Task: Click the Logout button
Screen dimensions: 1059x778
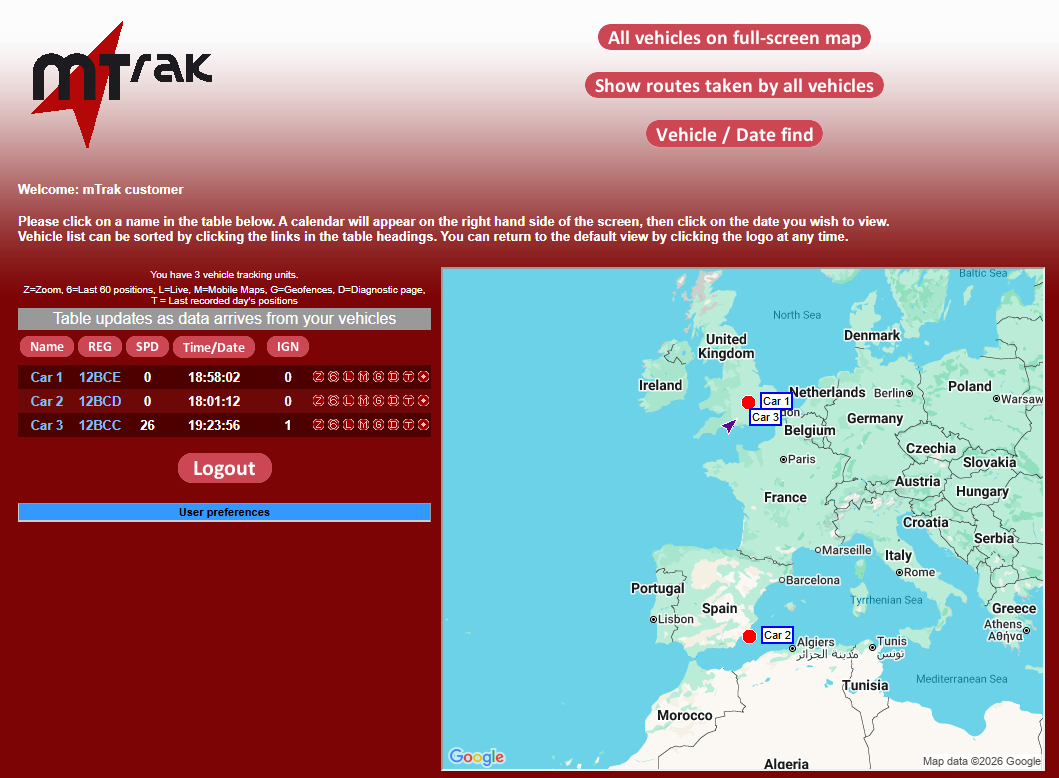Action: tap(224, 468)
